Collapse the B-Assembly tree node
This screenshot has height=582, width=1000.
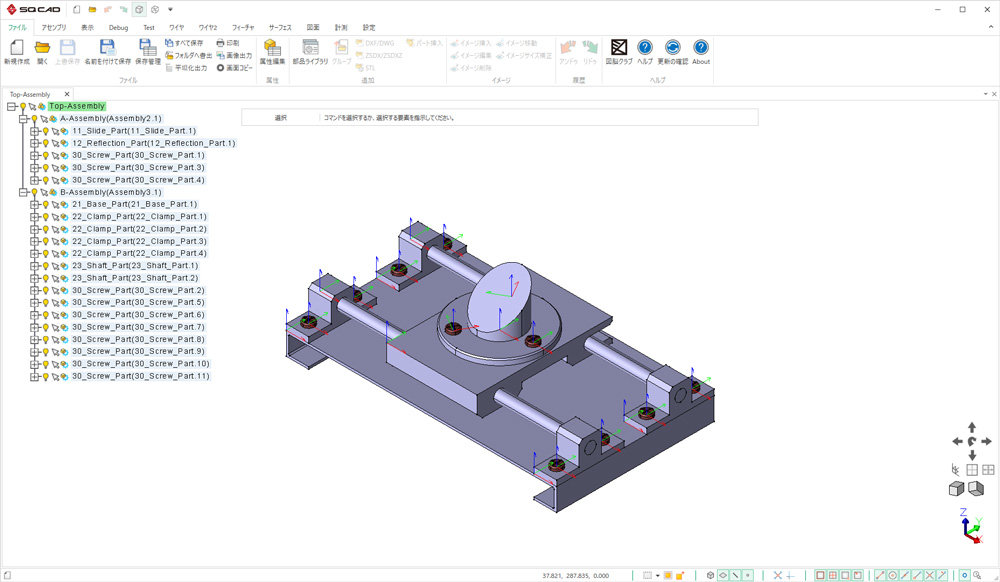pos(22,192)
